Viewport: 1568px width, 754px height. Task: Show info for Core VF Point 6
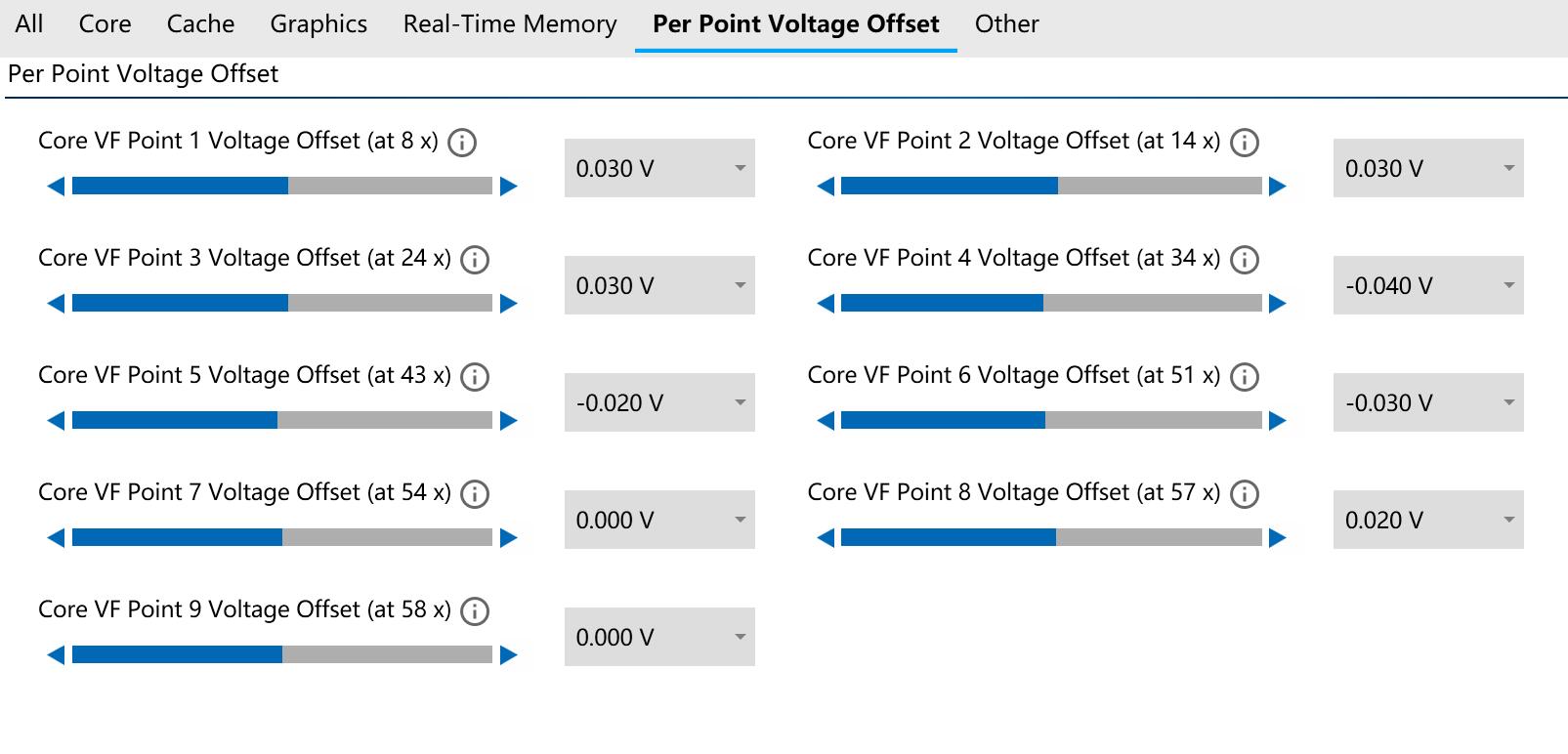(x=1244, y=377)
